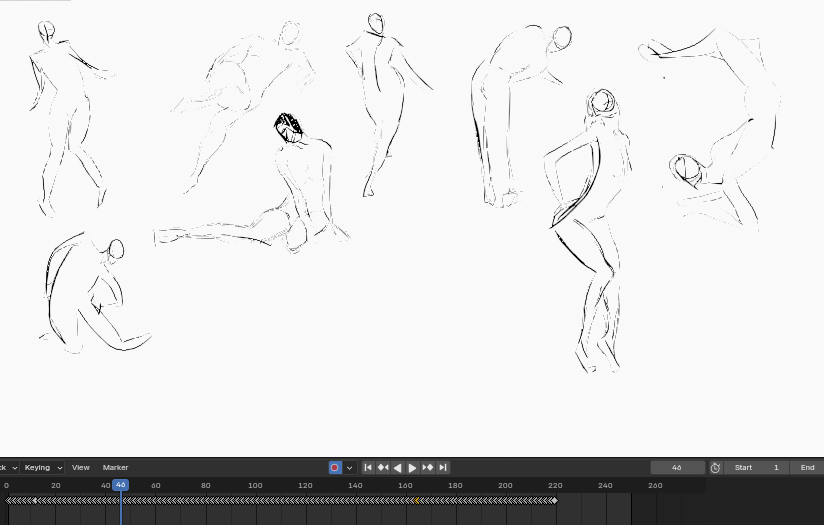
Task: Open the Keying dropdown
Action: coord(44,468)
